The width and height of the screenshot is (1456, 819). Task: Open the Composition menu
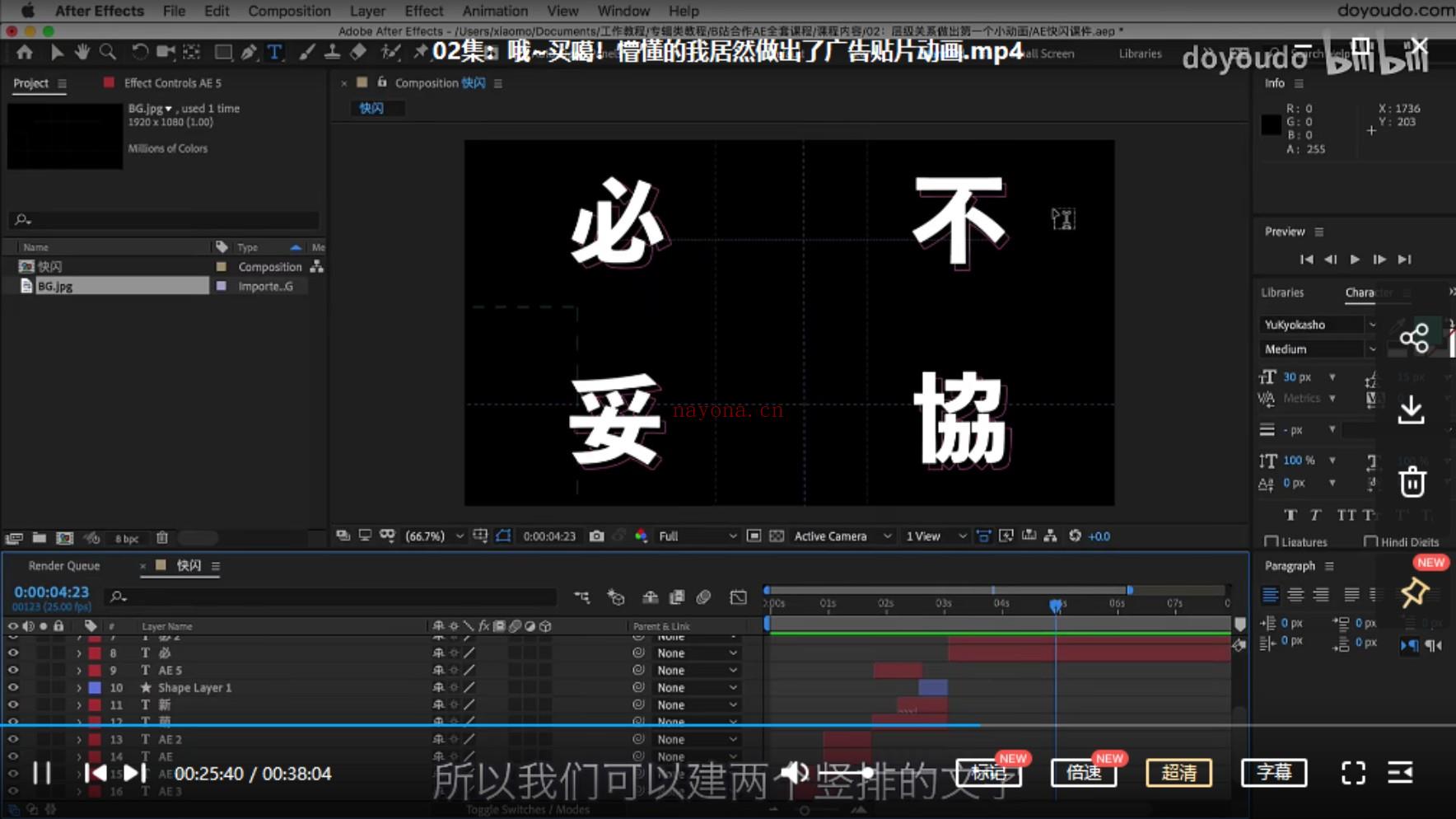[289, 11]
